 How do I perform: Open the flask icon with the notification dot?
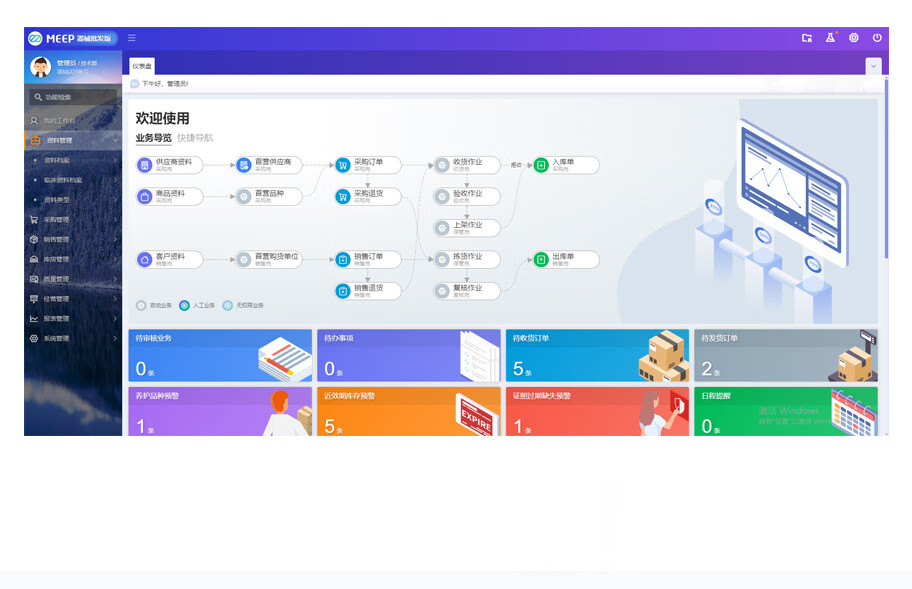(x=831, y=37)
